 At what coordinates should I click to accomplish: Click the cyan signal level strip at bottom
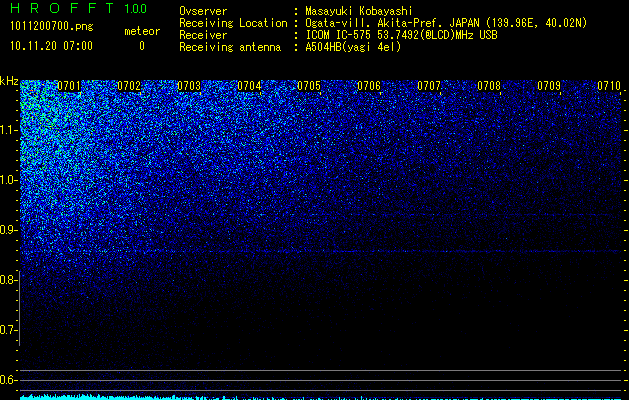321,397
